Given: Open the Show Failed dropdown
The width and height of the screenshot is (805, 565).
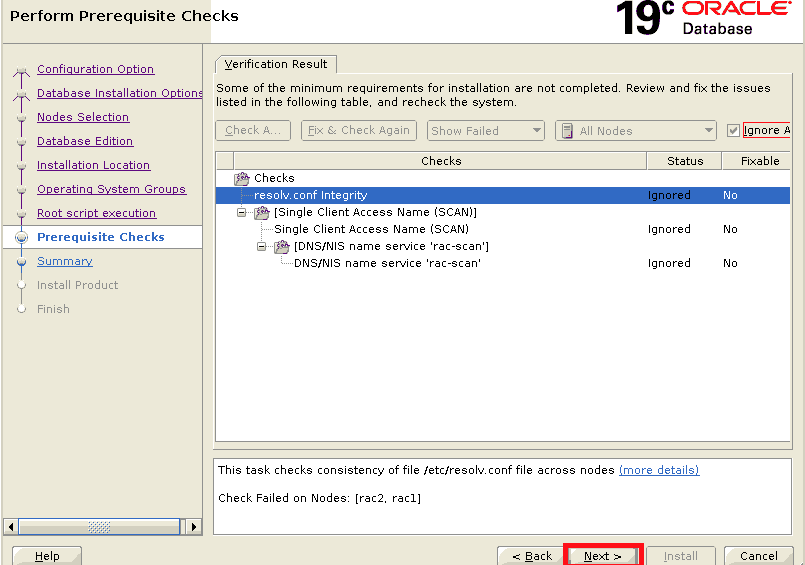Looking at the screenshot, I should (485, 130).
